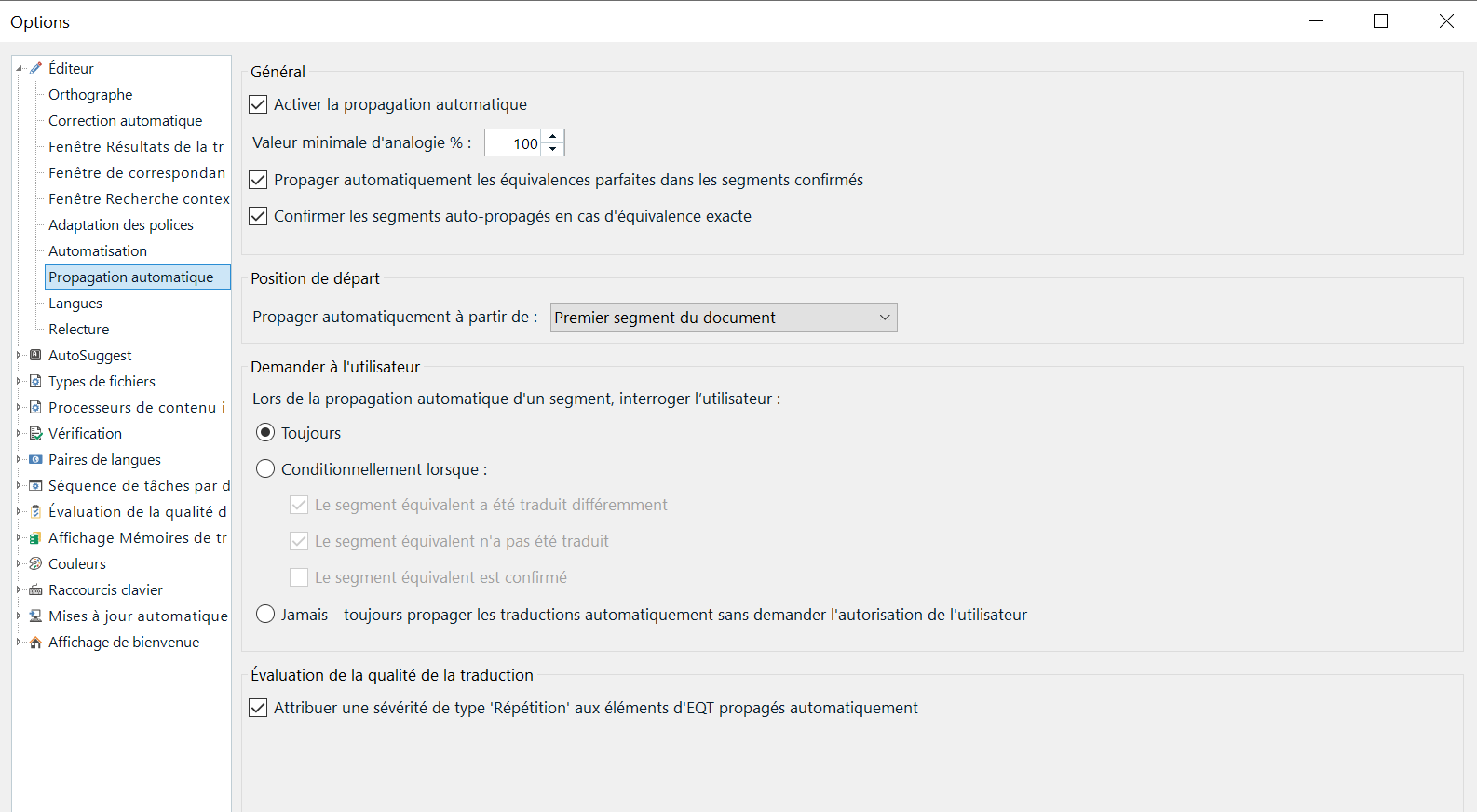1477x812 pixels.
Task: Click the Vérification icon
Action: (35, 433)
